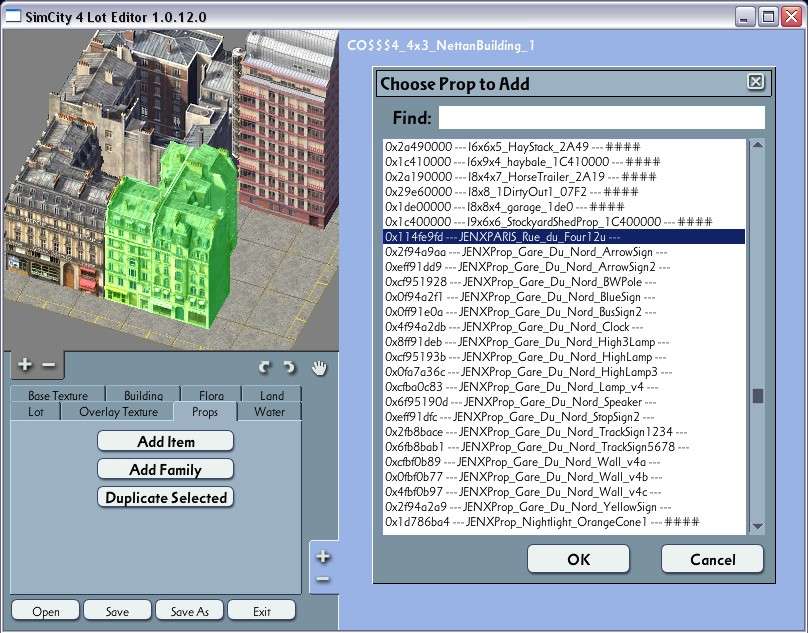Click the minus icon beside the properties panel
This screenshot has width=808, height=633.
point(323,579)
